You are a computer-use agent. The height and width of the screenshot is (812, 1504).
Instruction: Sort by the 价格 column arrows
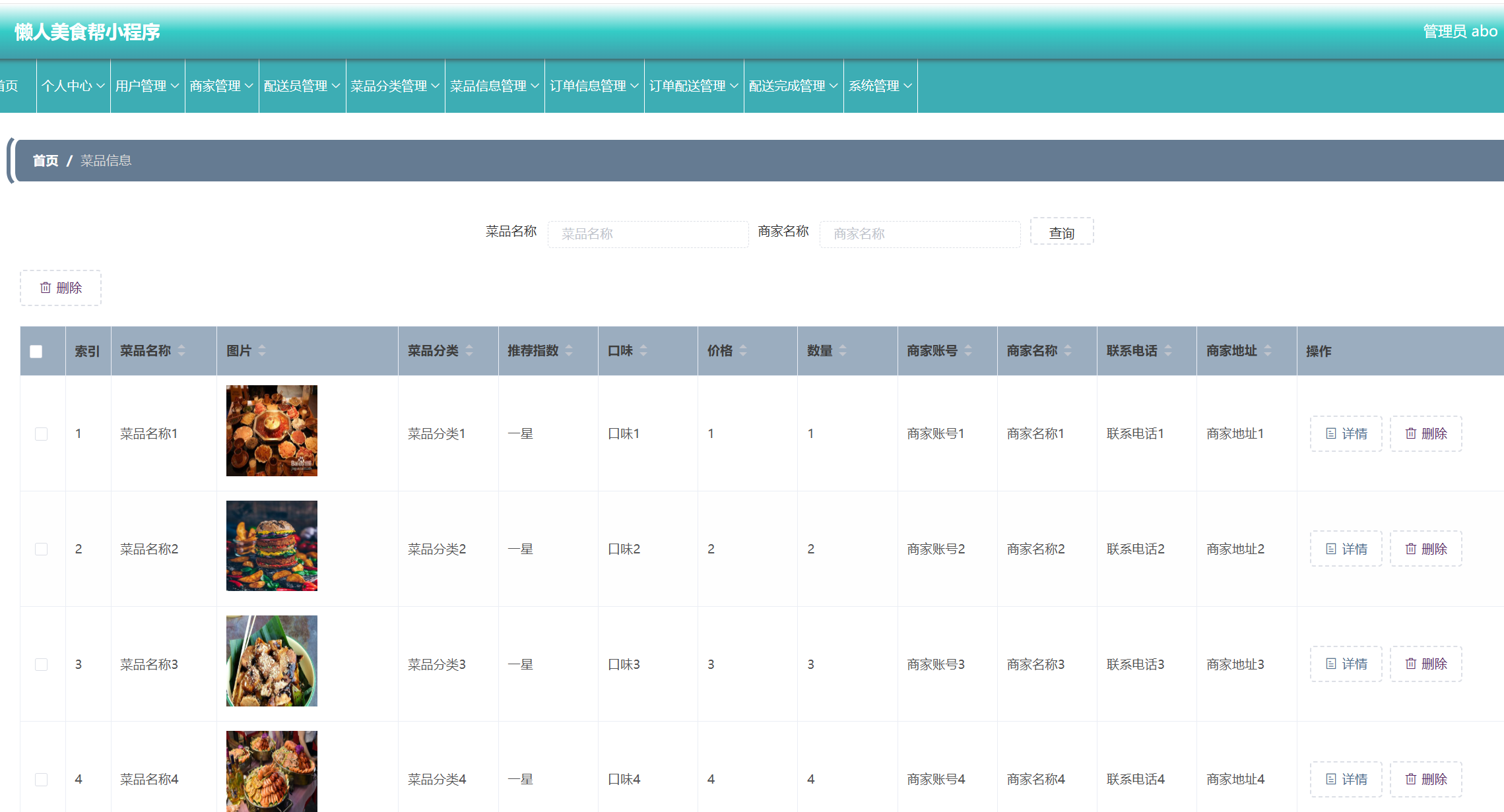(x=743, y=351)
